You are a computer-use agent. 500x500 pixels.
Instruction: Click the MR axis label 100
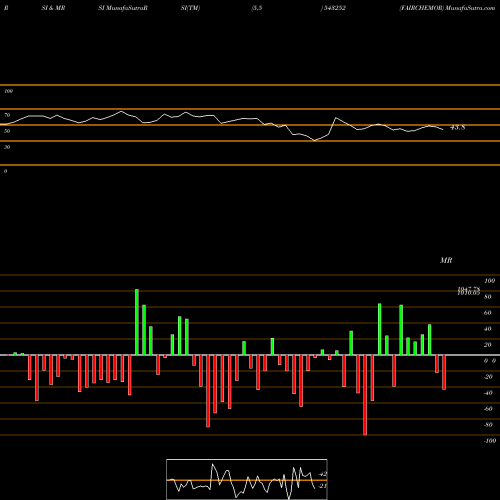(489, 281)
